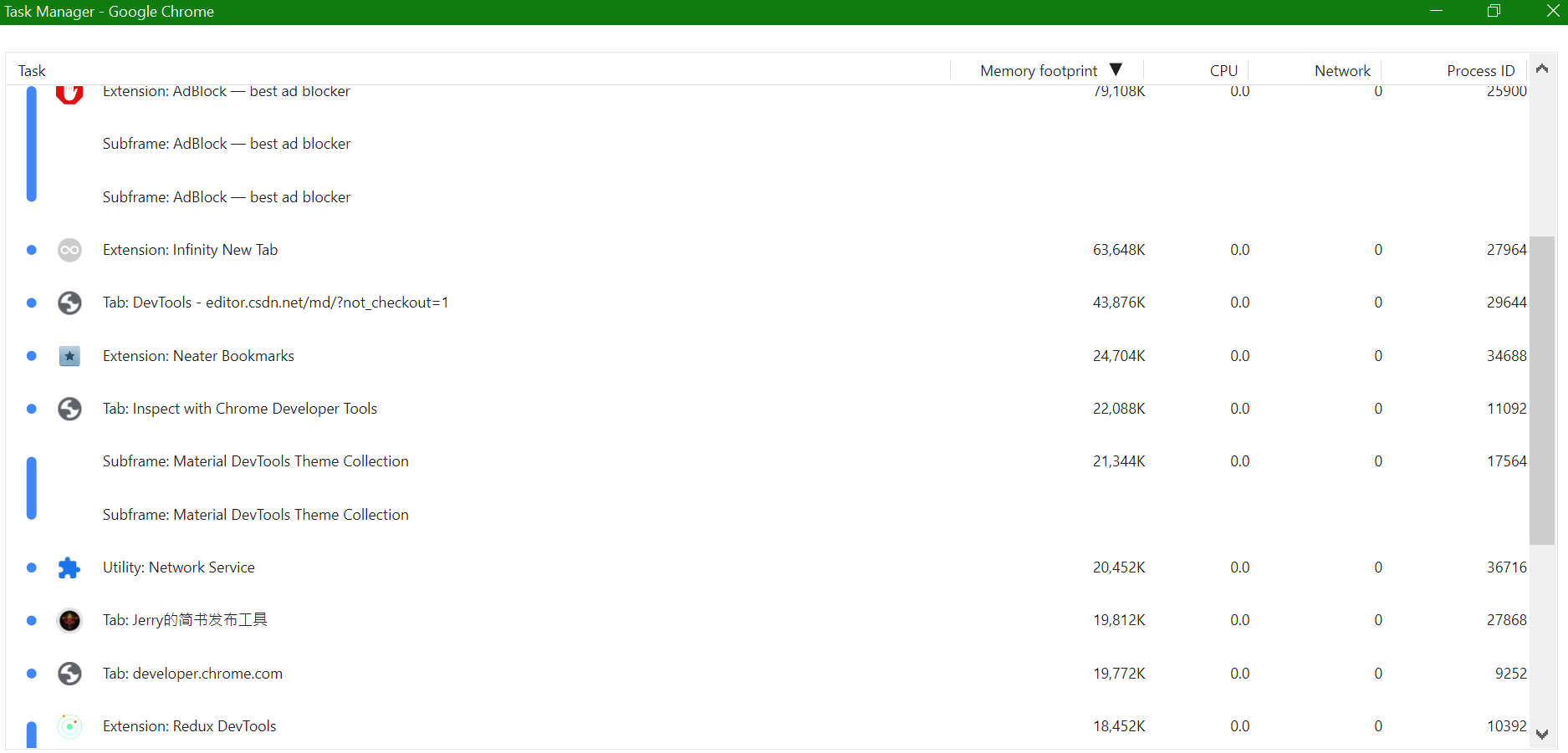The height and width of the screenshot is (753, 1568).
Task: Click the Network Service puzzle piece icon
Action: [x=69, y=567]
